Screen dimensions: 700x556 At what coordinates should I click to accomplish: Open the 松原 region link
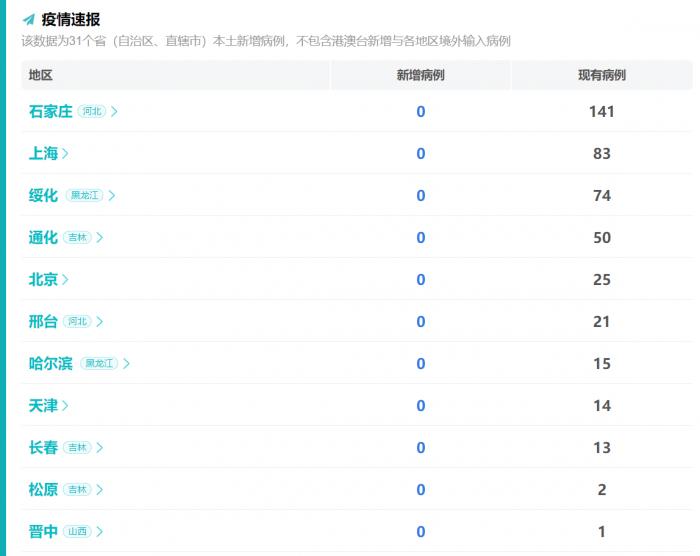[x=43, y=489]
